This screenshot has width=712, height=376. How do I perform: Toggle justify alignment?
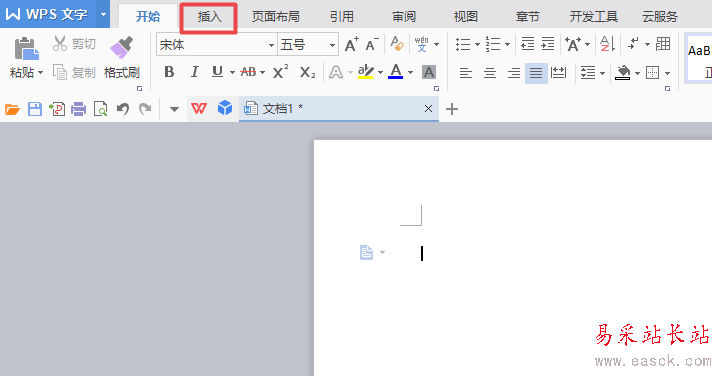[x=536, y=73]
